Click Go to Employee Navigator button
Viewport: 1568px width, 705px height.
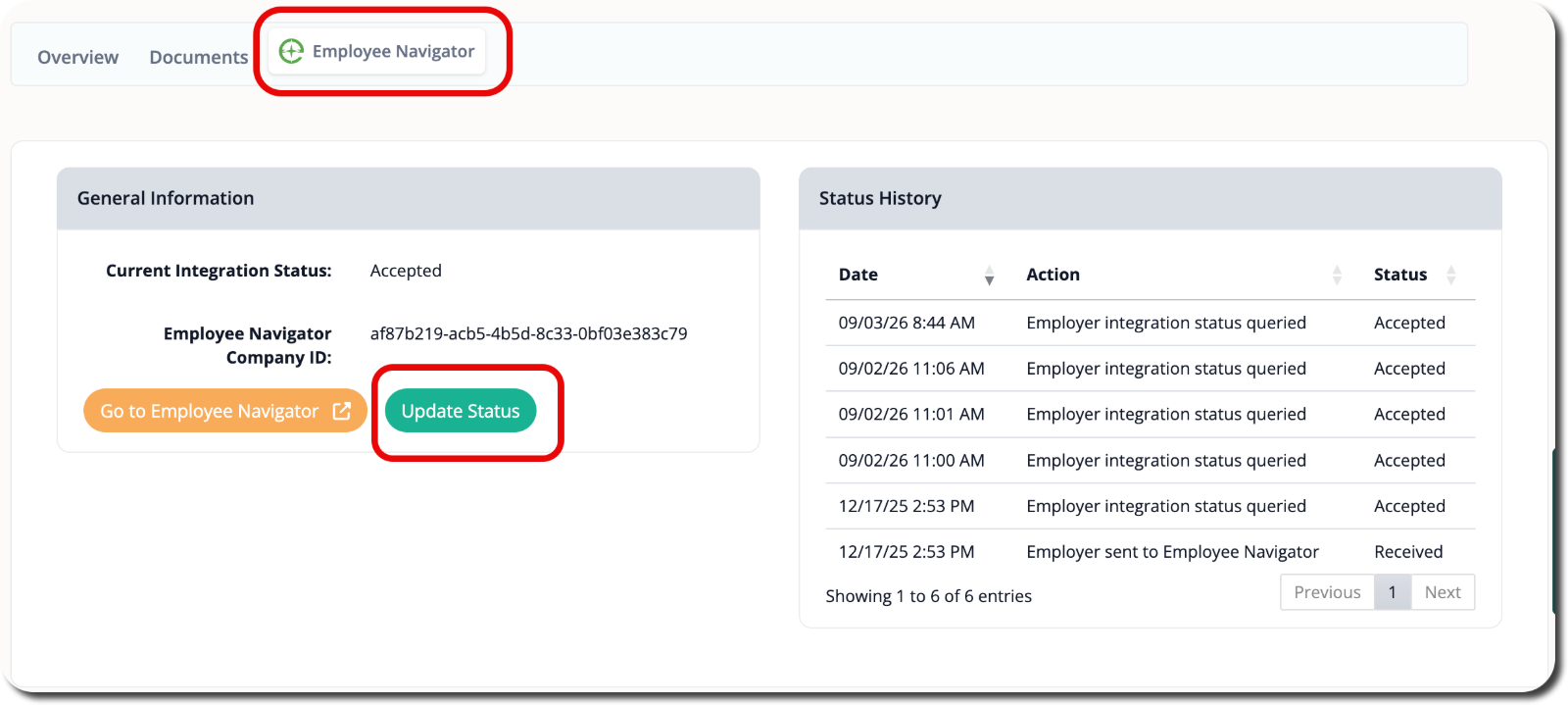click(x=225, y=411)
